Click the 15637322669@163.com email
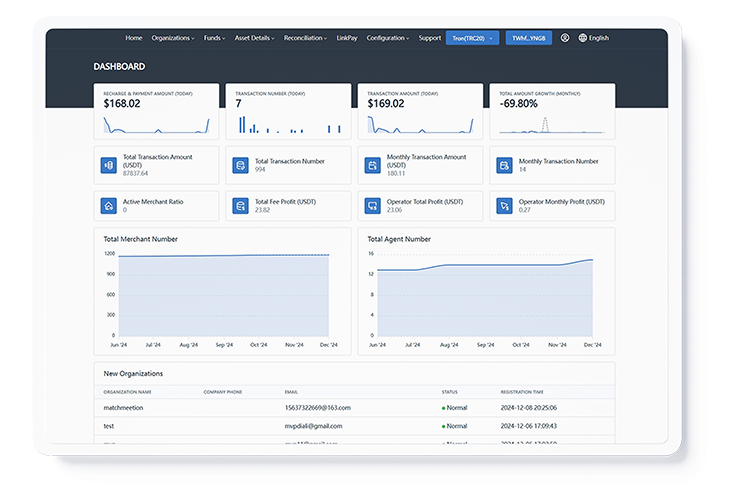Viewport: 730px width, 500px height. tap(318, 408)
